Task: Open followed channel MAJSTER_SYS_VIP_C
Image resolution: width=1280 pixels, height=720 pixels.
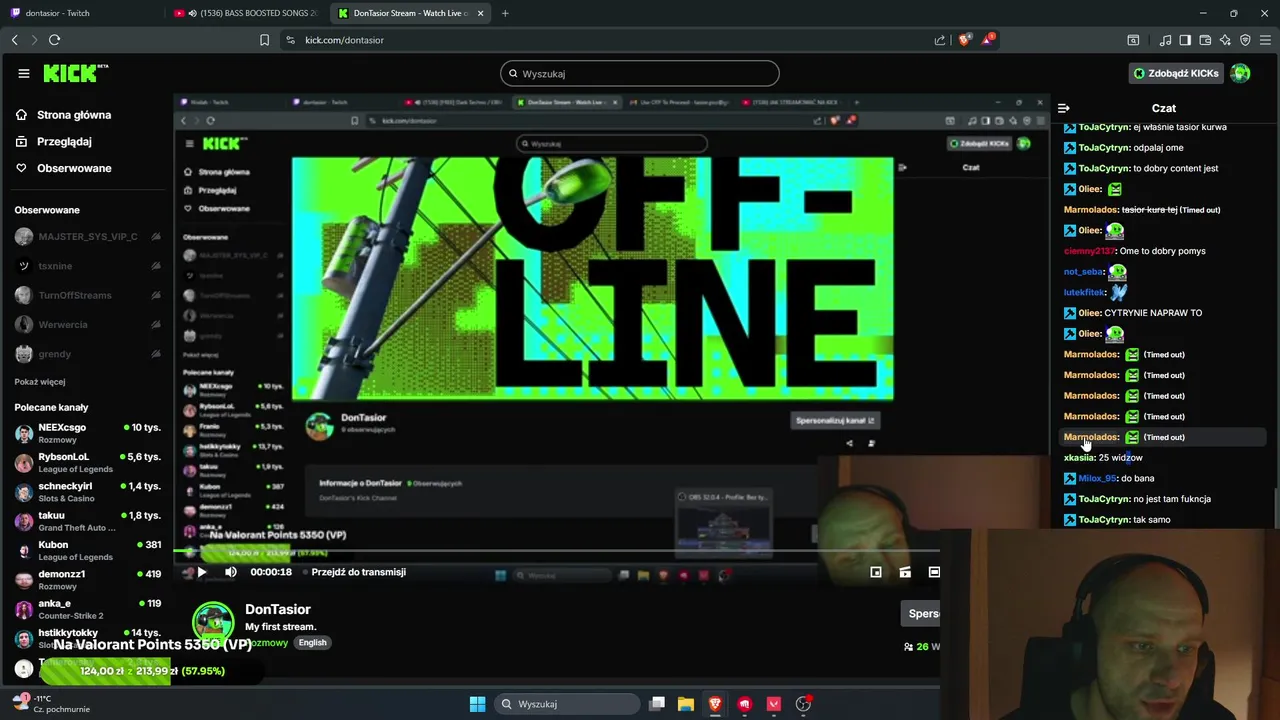Action: point(87,237)
